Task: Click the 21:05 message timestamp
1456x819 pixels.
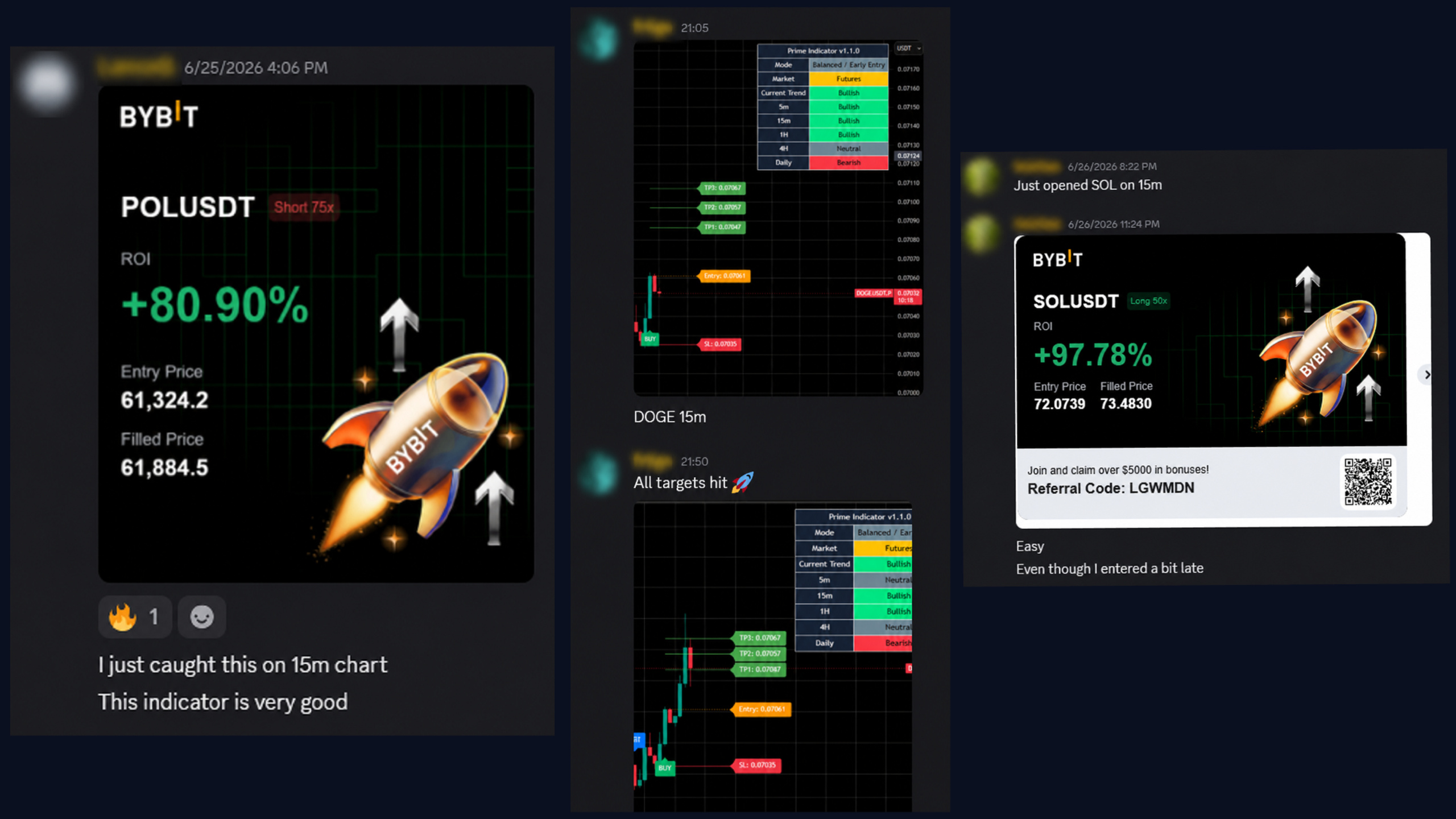Action: pyautogui.click(x=694, y=28)
